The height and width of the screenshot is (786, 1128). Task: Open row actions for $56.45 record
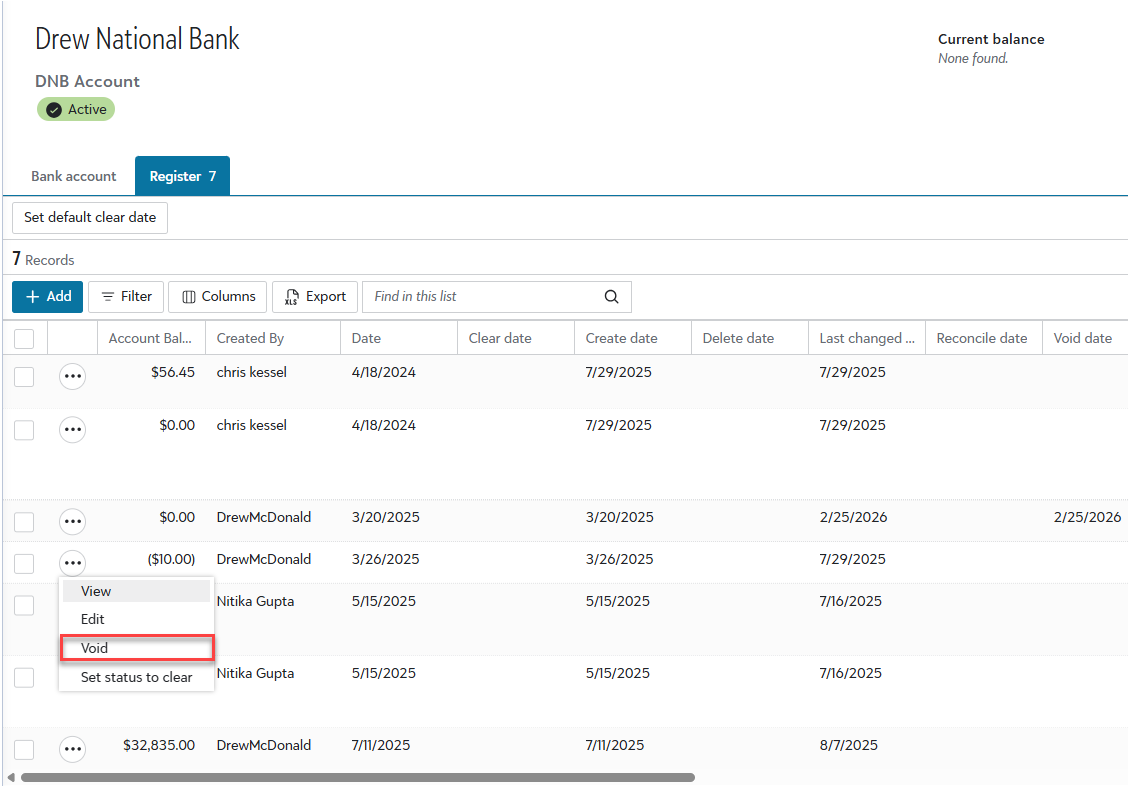tap(72, 377)
